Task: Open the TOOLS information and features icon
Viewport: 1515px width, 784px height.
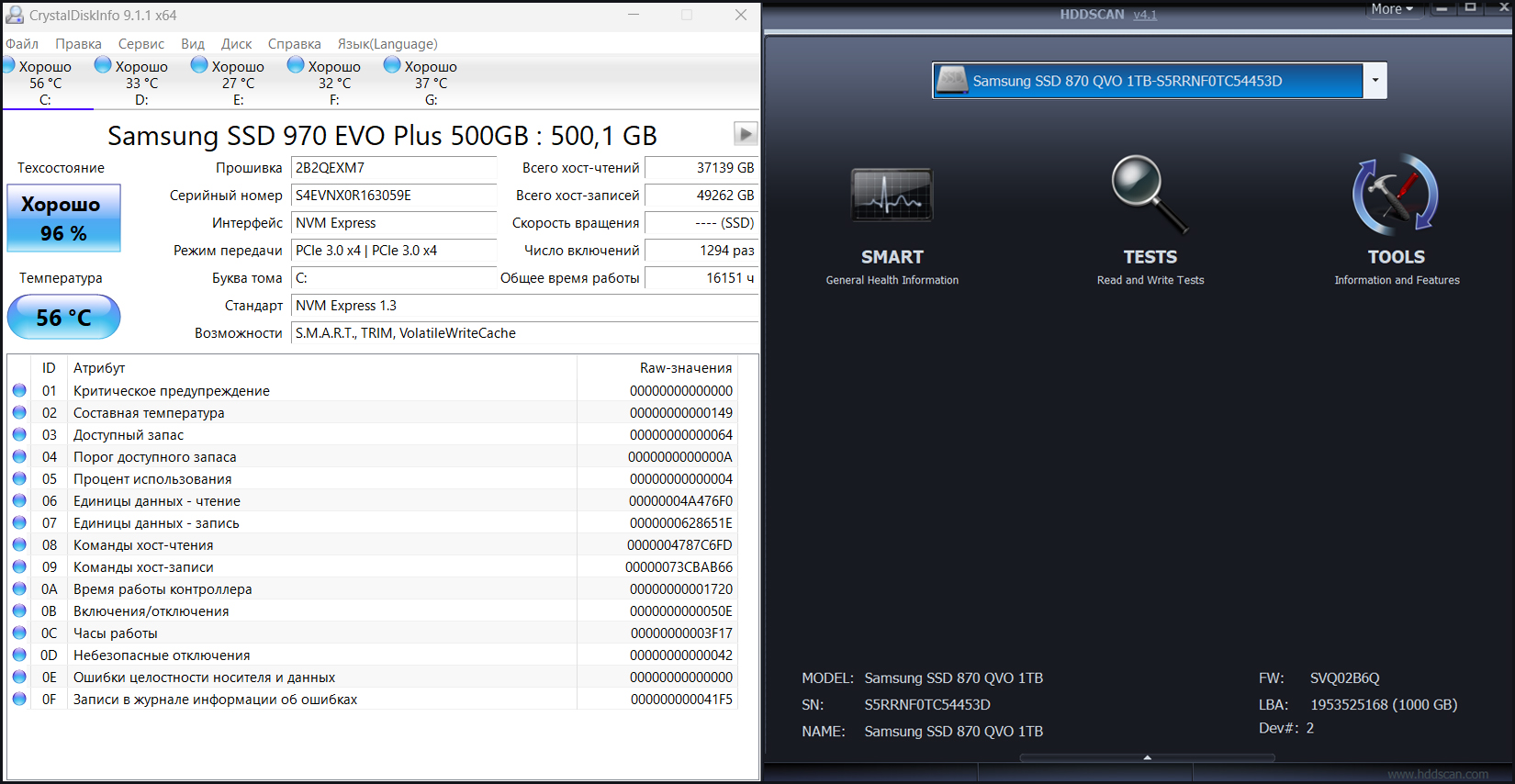Action: pos(1396,196)
